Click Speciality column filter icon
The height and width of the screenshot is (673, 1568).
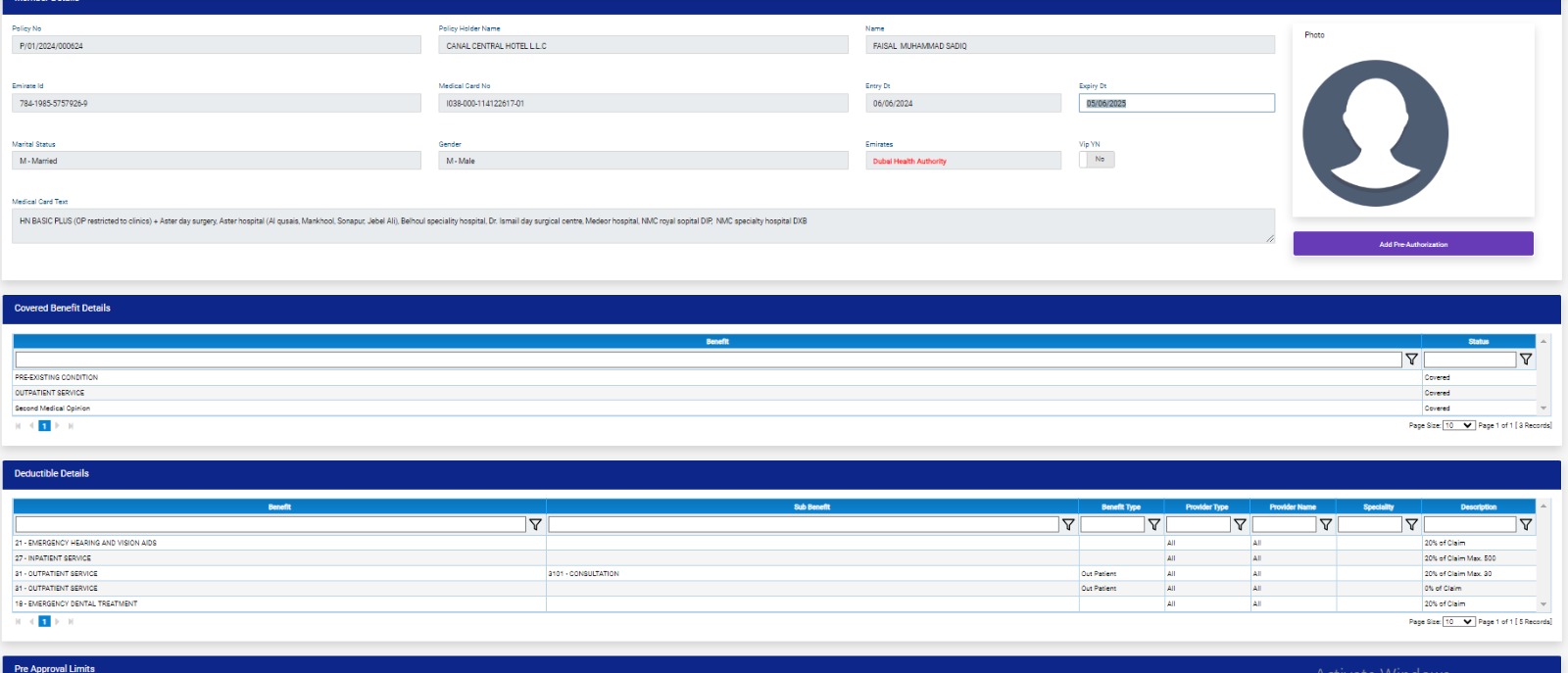[x=1411, y=525]
